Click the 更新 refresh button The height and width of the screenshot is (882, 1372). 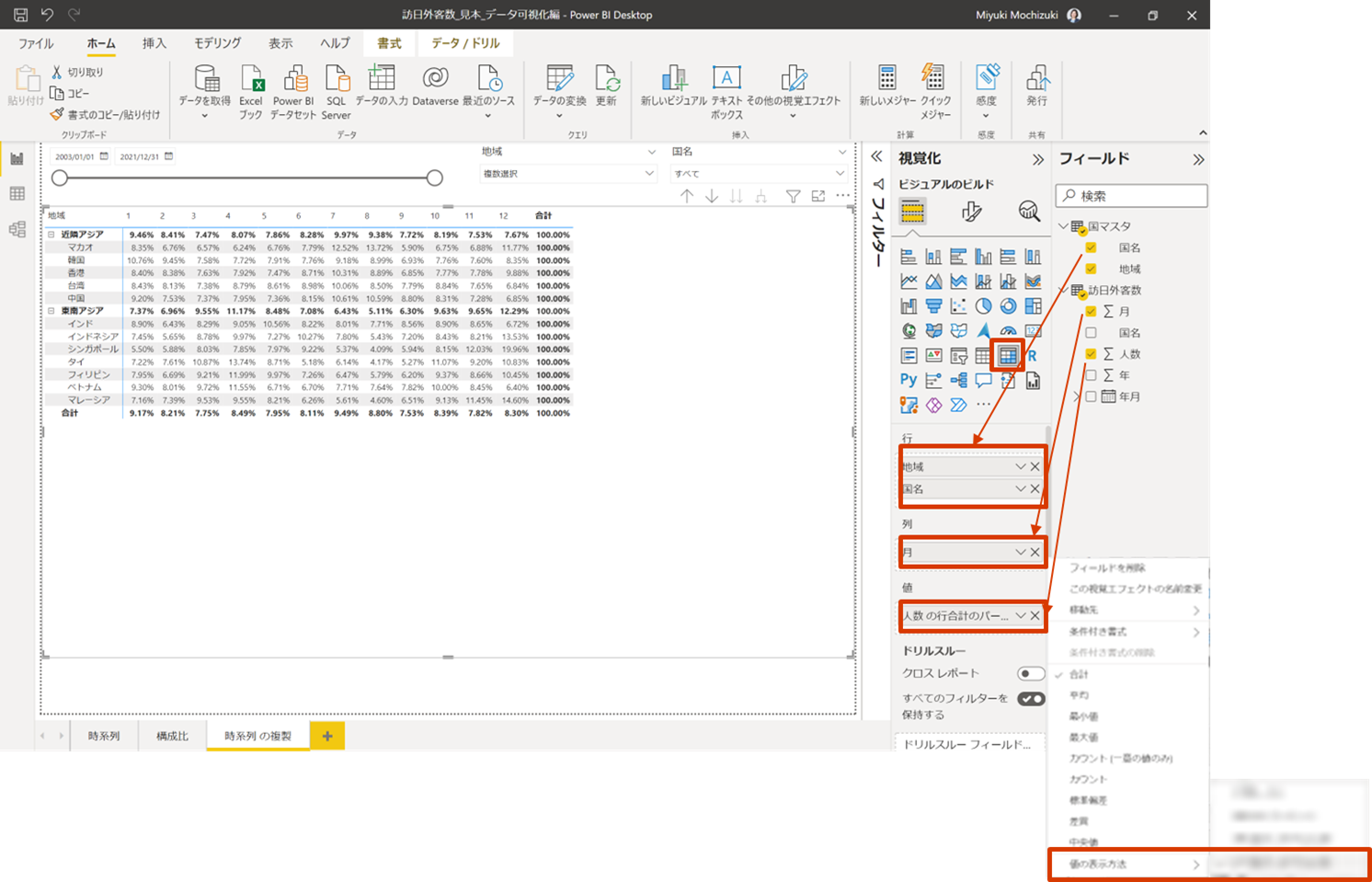(x=606, y=86)
